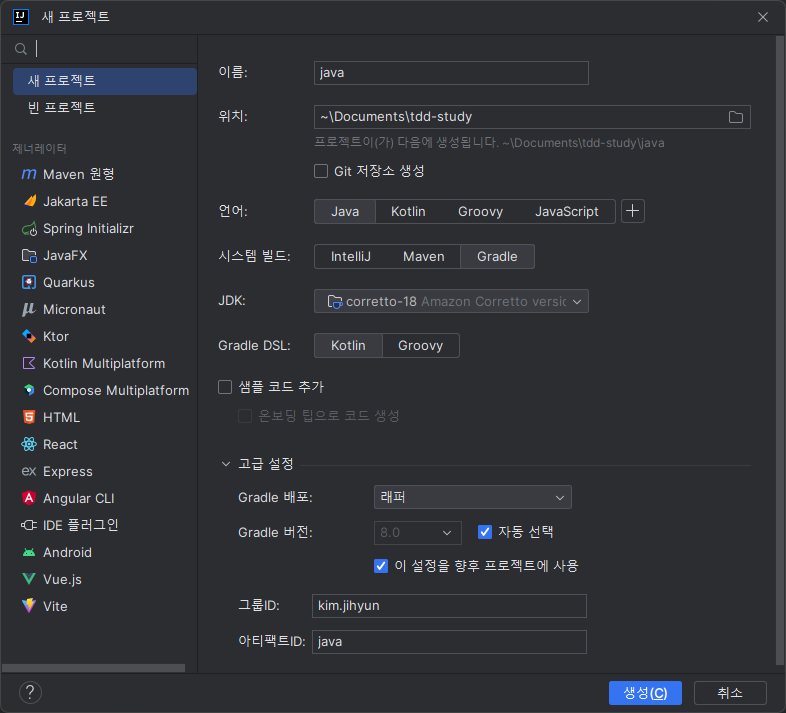Click the Kotlin Multiplatform icon
786x713 pixels.
point(29,363)
